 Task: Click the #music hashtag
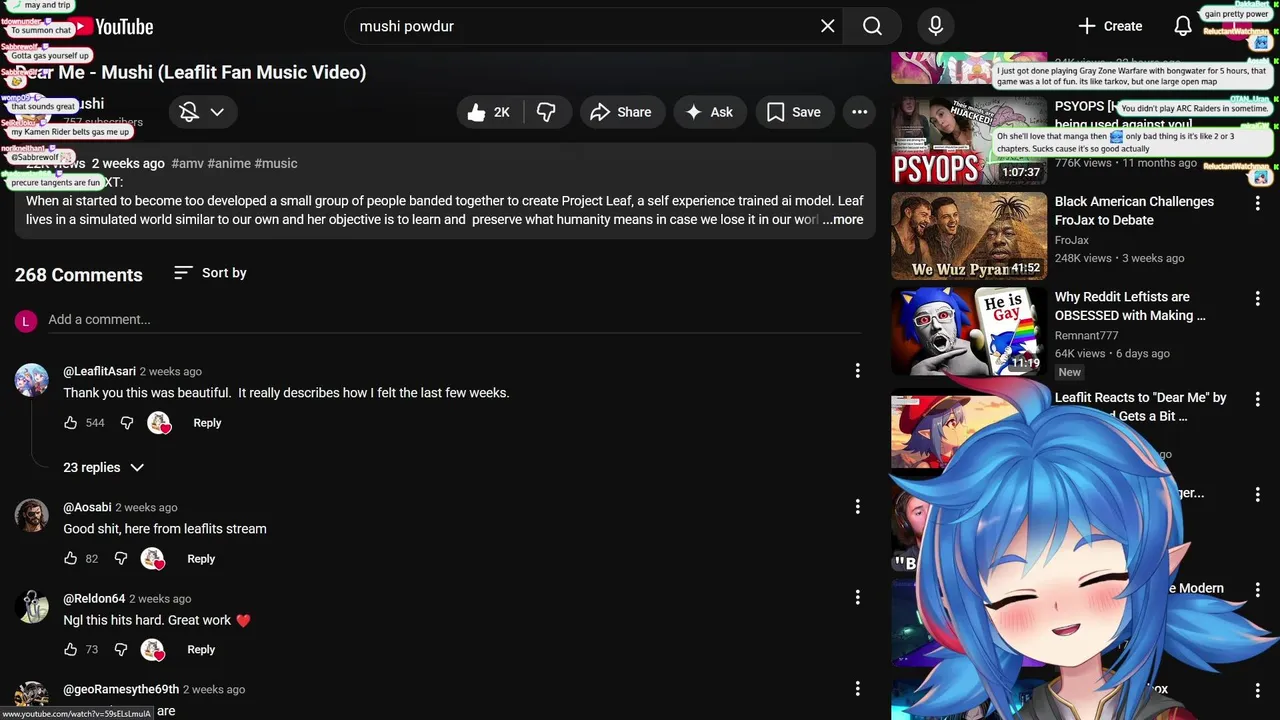tap(276, 163)
